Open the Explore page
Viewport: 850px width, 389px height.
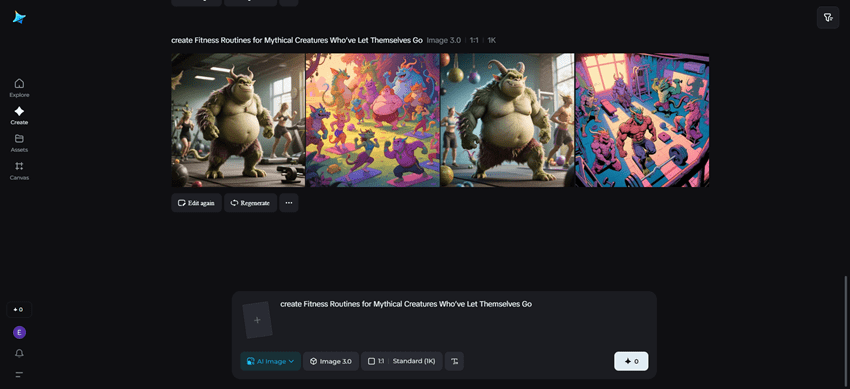pyautogui.click(x=19, y=88)
